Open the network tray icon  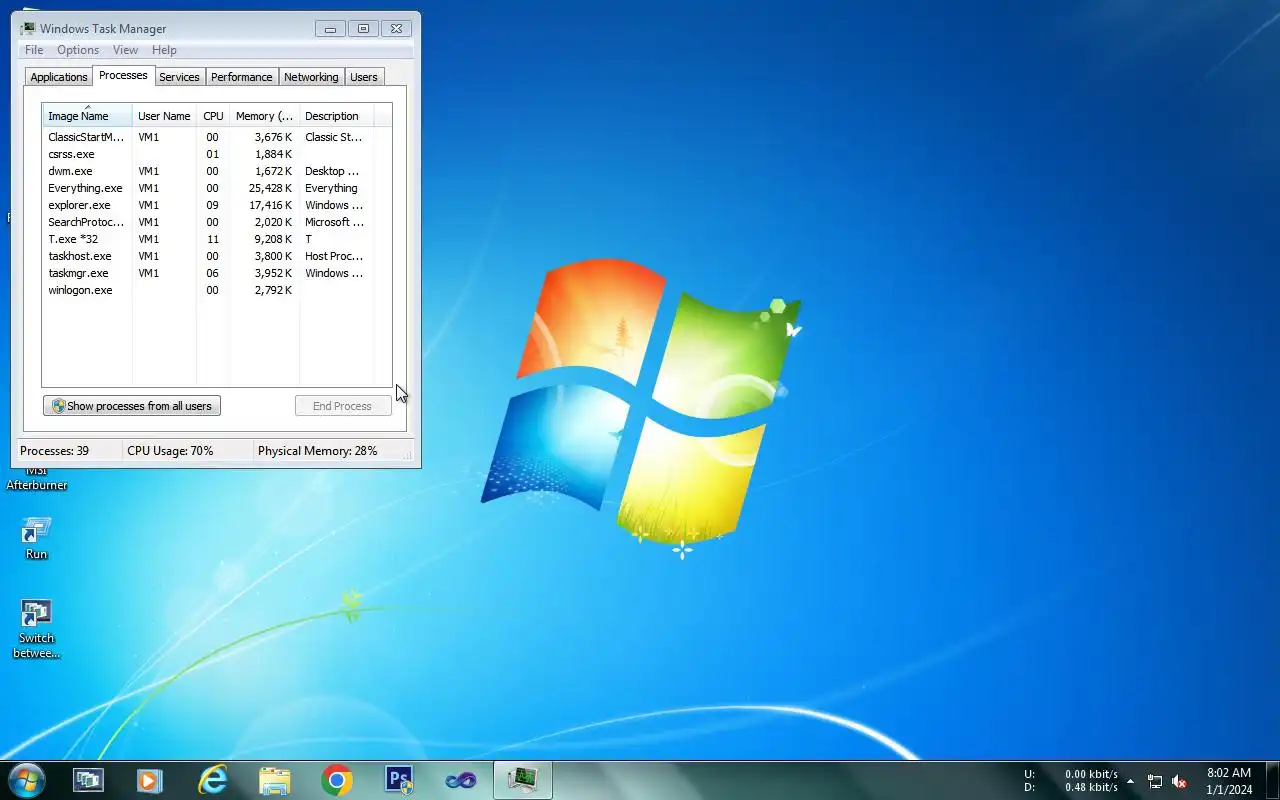pyautogui.click(x=1155, y=781)
